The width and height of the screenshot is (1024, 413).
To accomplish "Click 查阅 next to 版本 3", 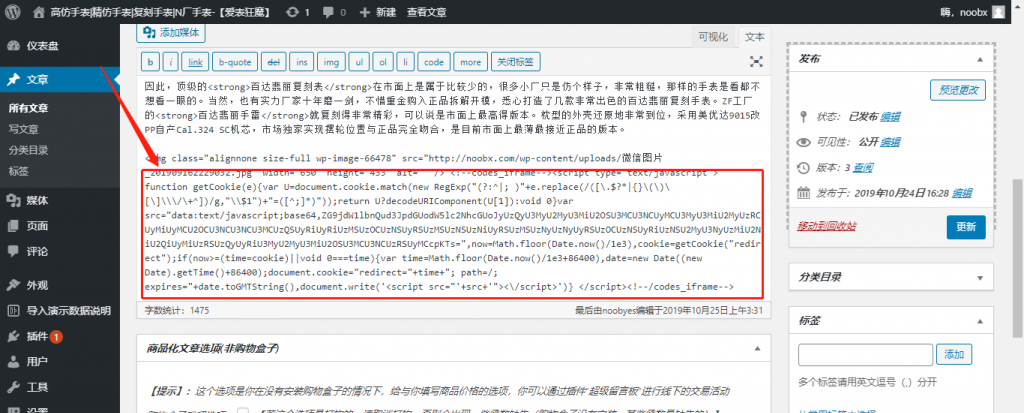I will tap(863, 168).
